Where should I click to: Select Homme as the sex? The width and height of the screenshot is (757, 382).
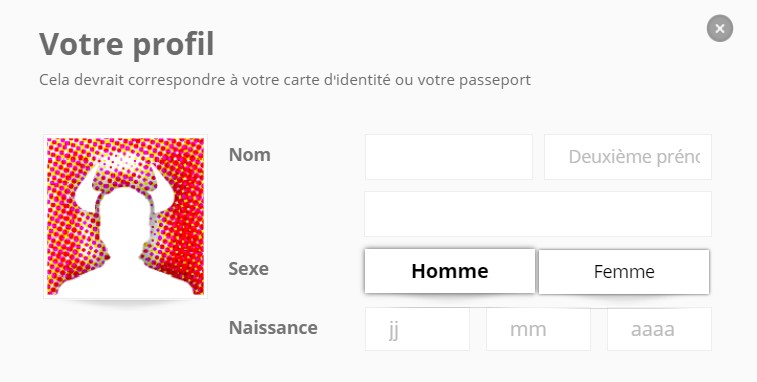click(449, 271)
